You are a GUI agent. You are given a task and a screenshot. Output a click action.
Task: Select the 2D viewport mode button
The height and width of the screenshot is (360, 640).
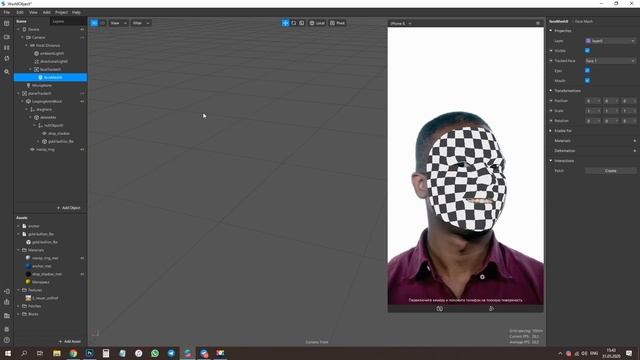(102, 23)
